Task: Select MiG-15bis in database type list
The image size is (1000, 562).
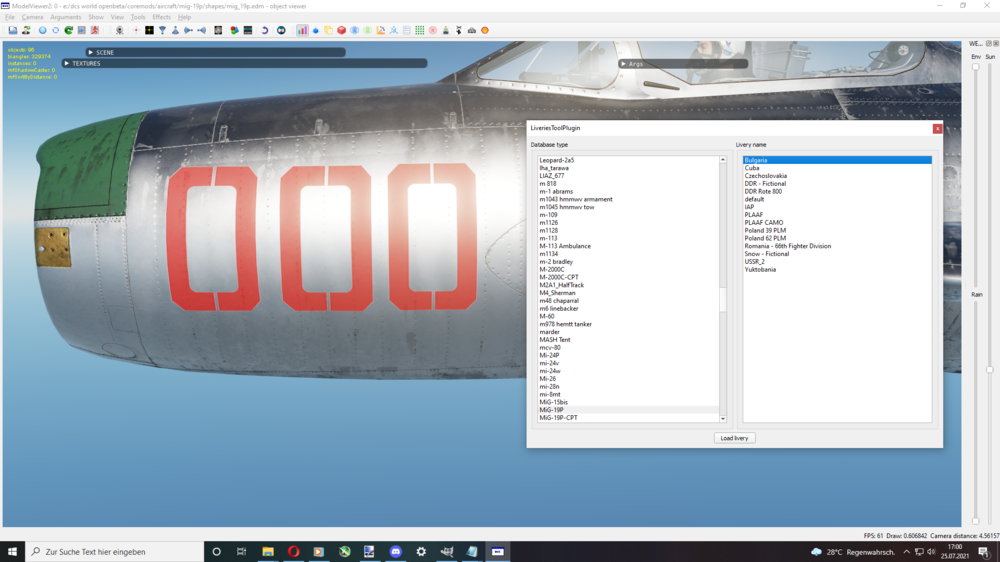Action: coord(552,402)
